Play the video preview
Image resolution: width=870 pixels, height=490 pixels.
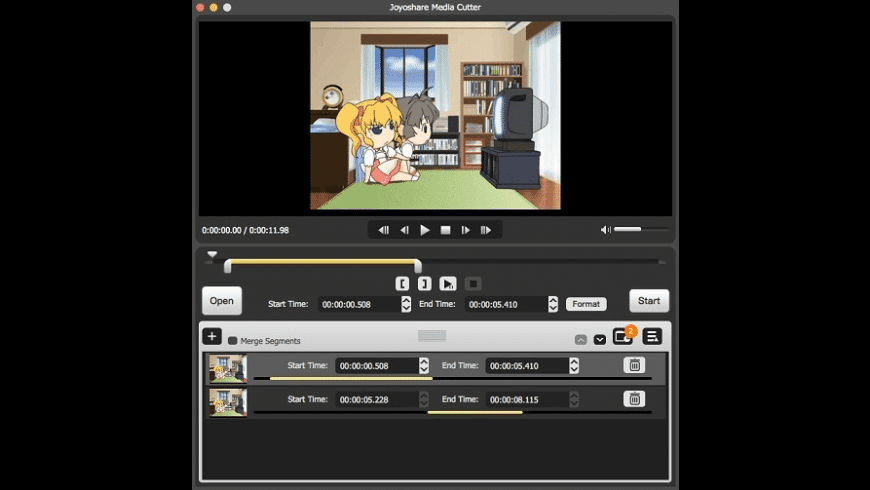pos(424,230)
